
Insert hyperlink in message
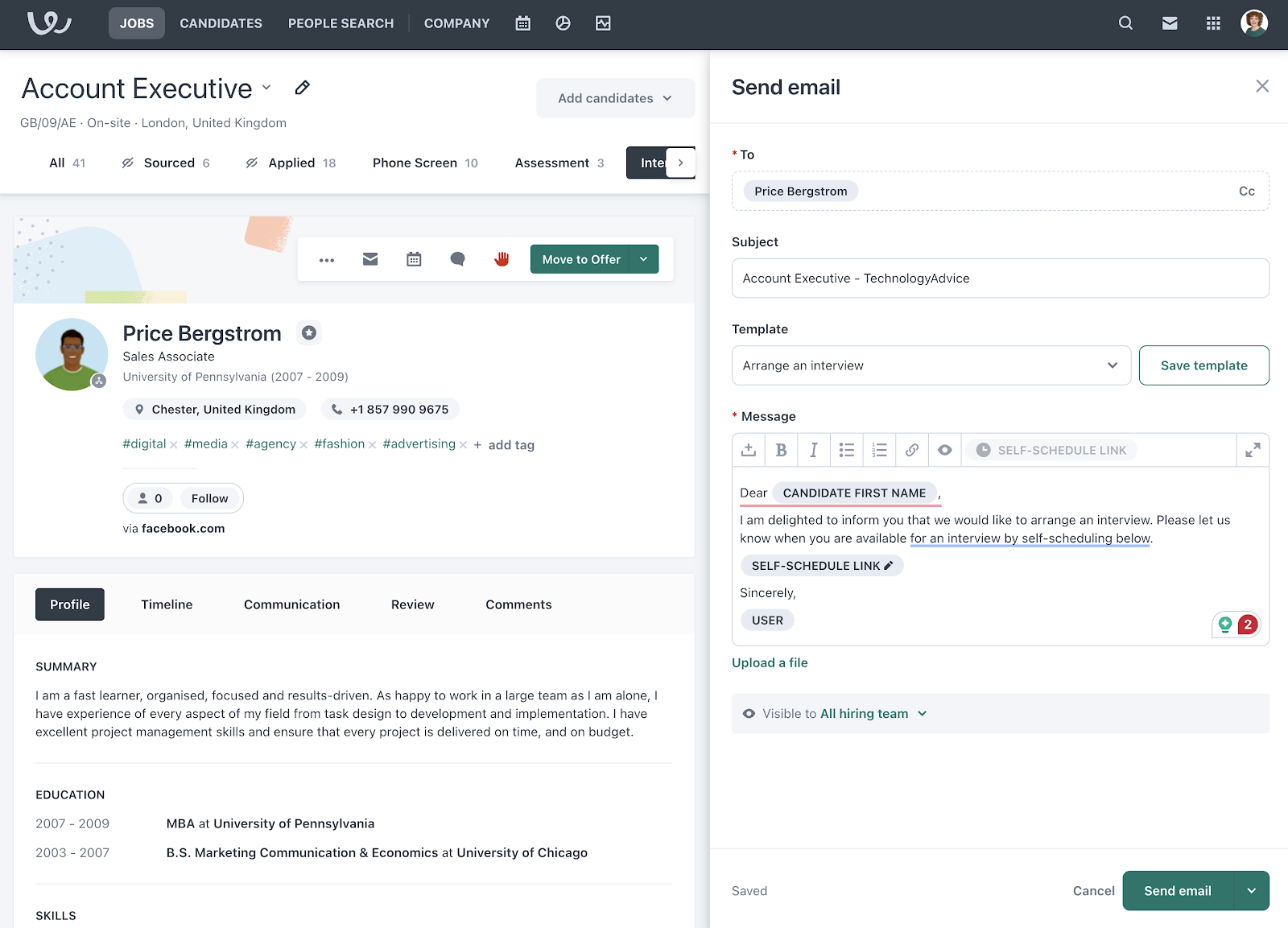[912, 450]
